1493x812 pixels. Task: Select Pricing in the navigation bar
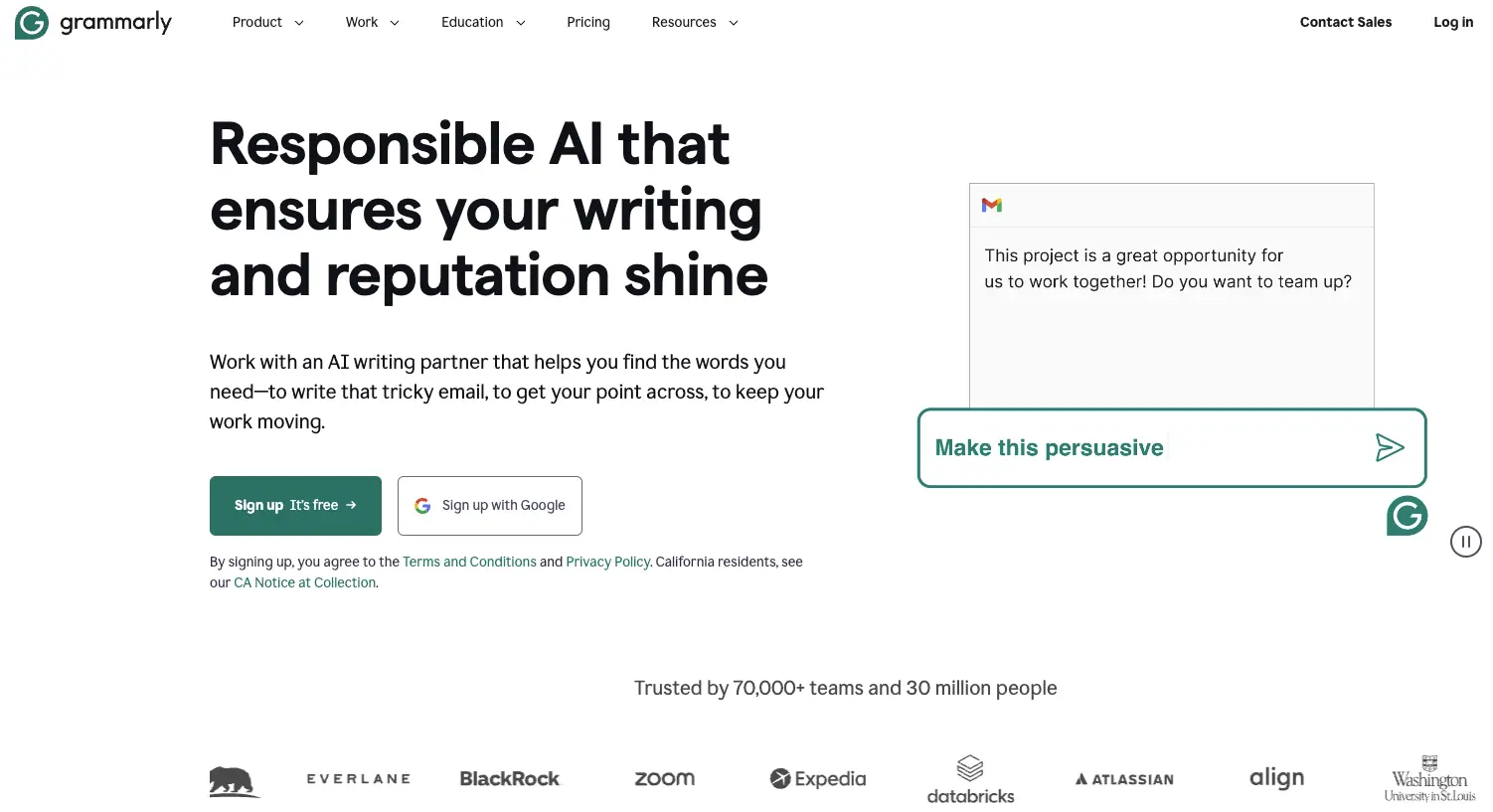coord(588,22)
